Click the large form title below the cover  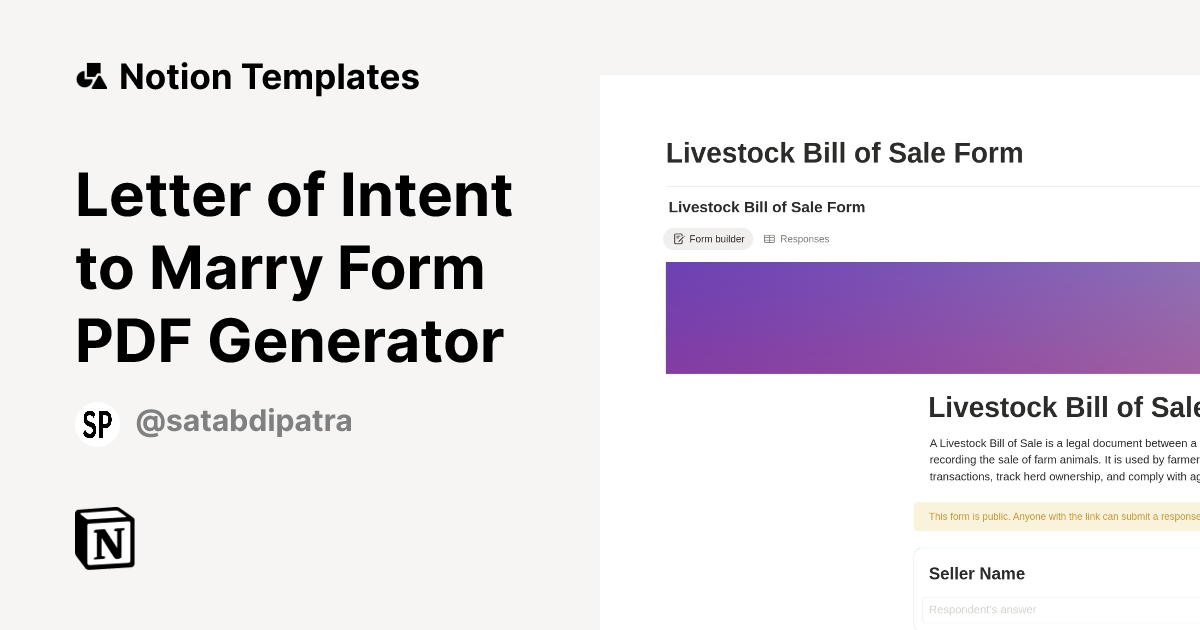point(1063,408)
